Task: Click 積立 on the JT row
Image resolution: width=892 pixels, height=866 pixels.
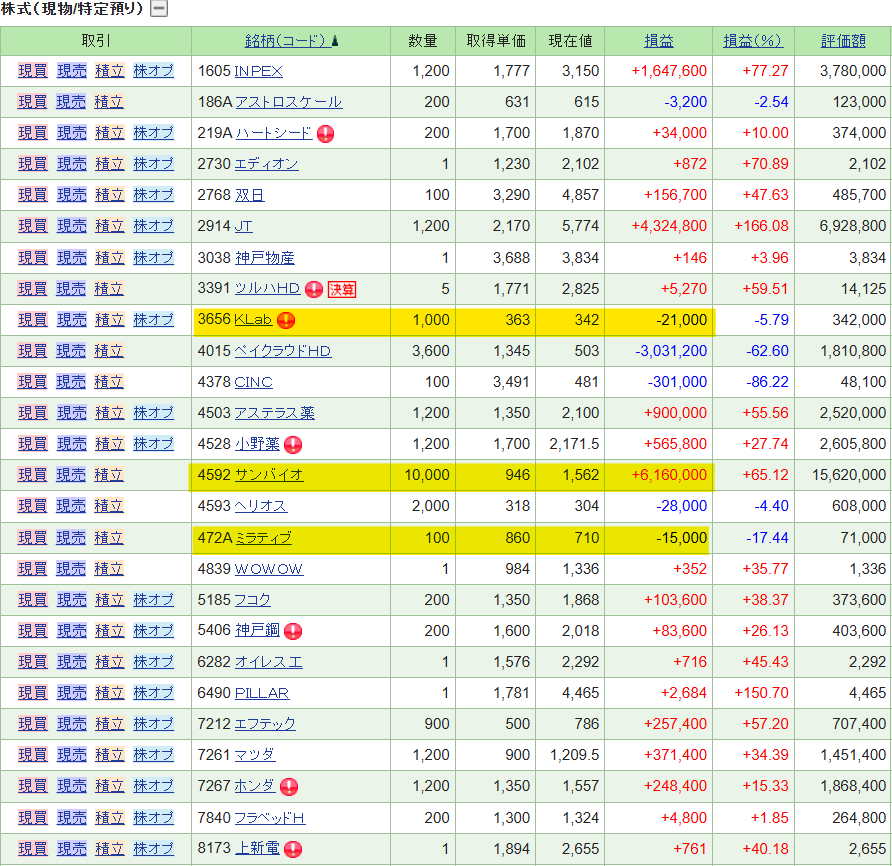Action: pyautogui.click(x=109, y=226)
